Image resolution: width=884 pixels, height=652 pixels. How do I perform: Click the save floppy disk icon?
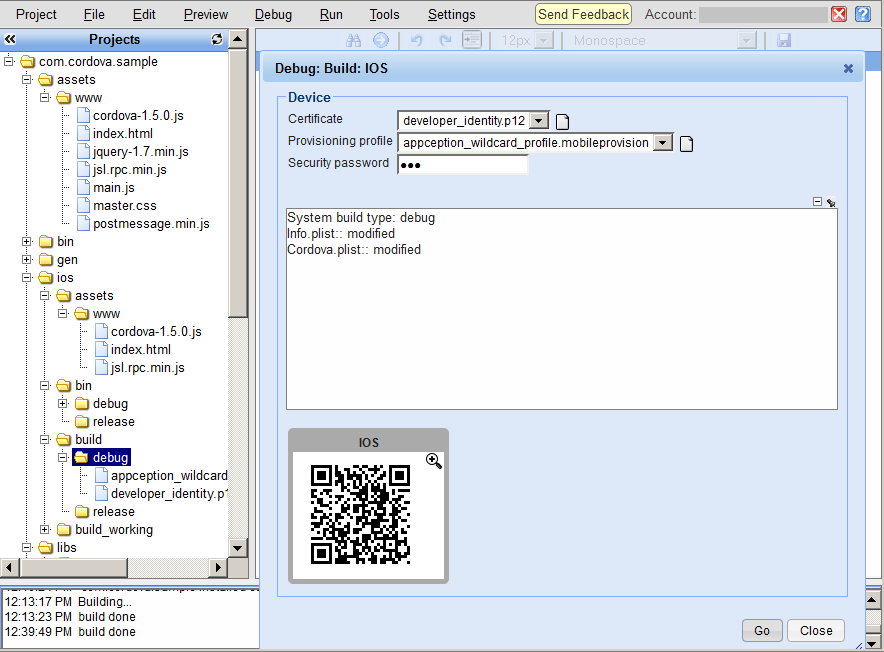point(784,40)
